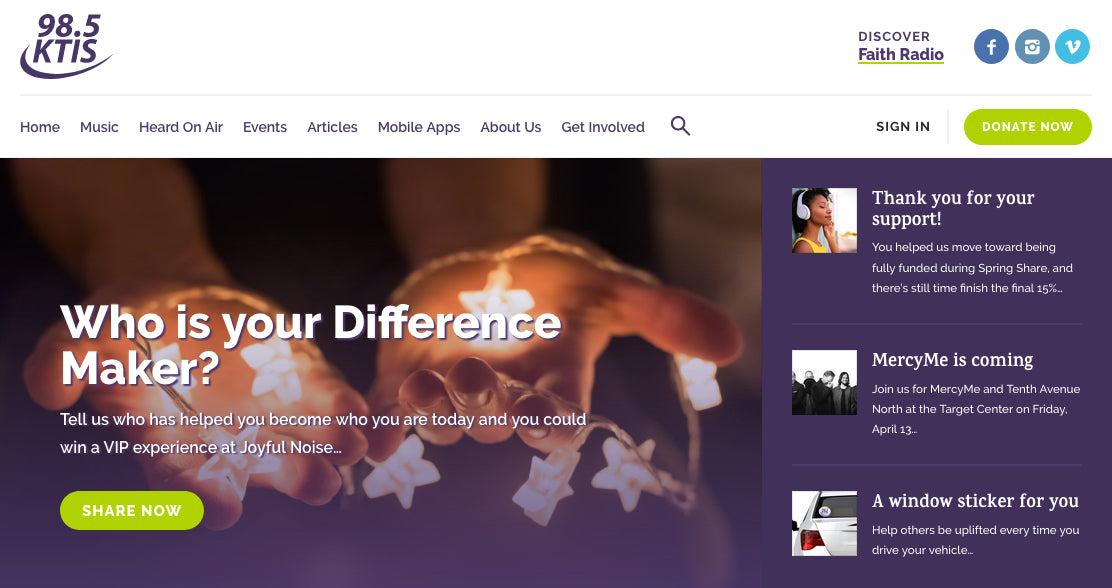Open the Articles section

pyautogui.click(x=332, y=127)
